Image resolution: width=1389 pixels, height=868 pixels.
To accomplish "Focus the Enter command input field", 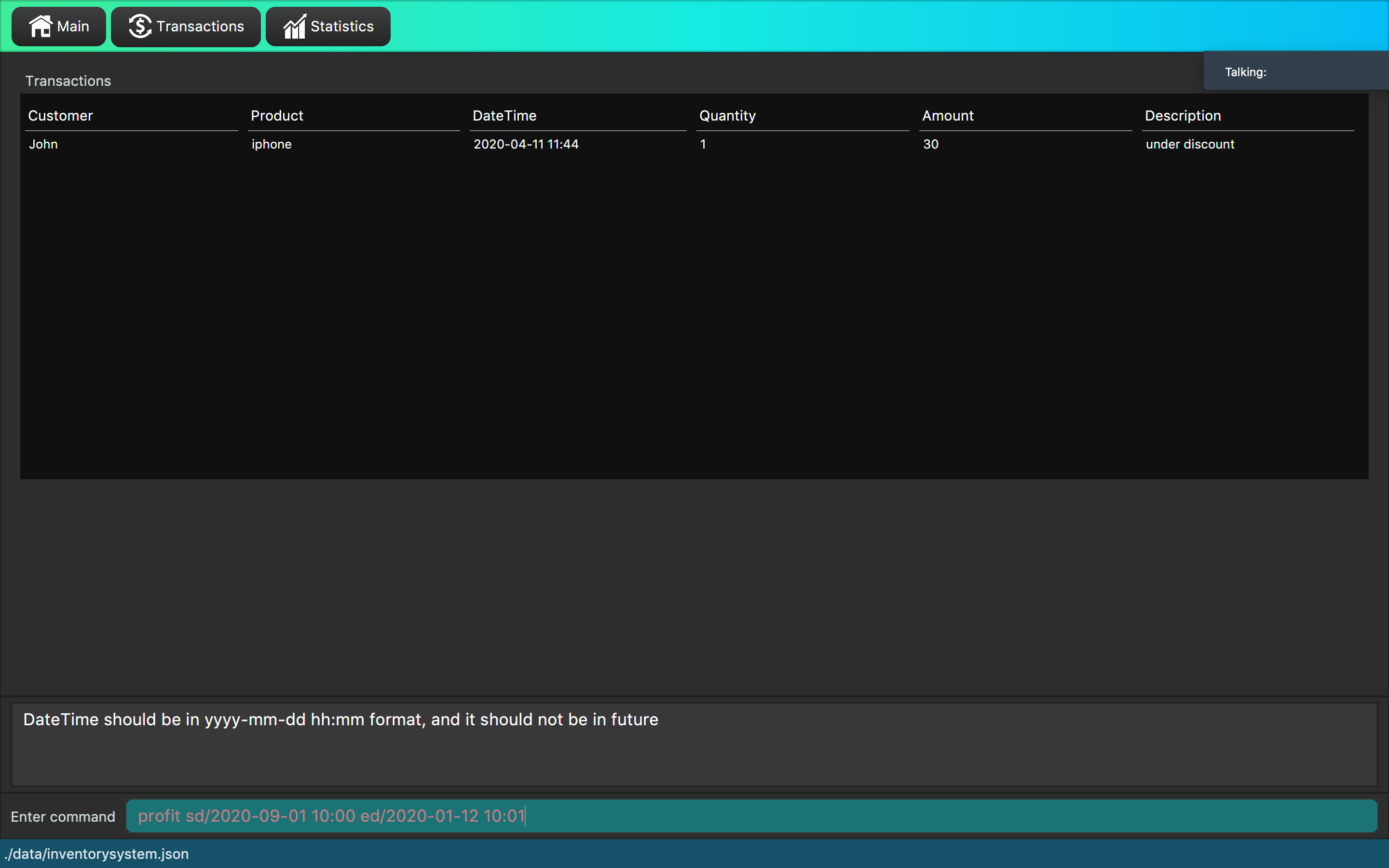I will tap(751, 816).
